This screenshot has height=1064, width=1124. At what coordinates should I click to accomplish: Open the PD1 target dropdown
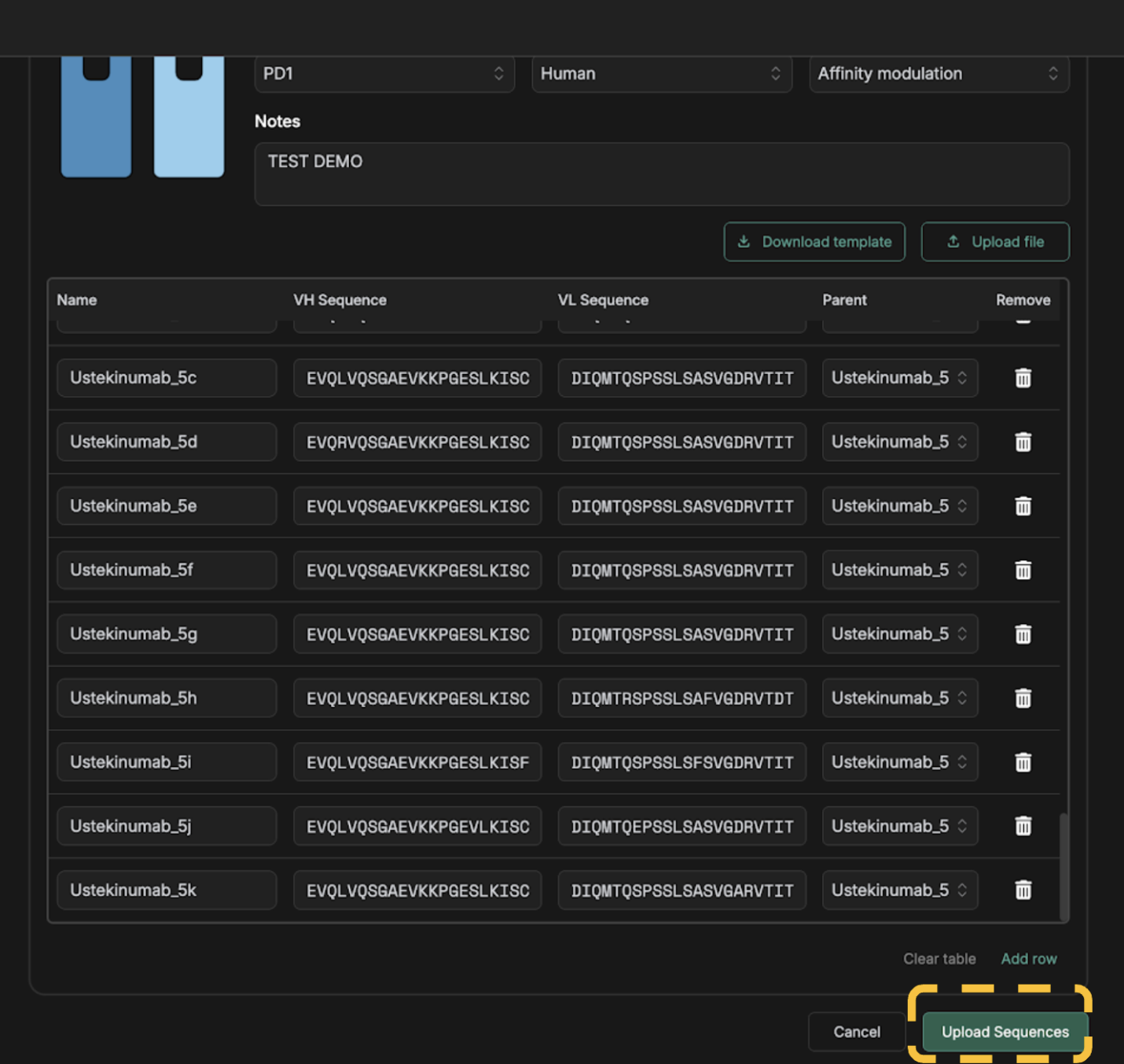(384, 74)
